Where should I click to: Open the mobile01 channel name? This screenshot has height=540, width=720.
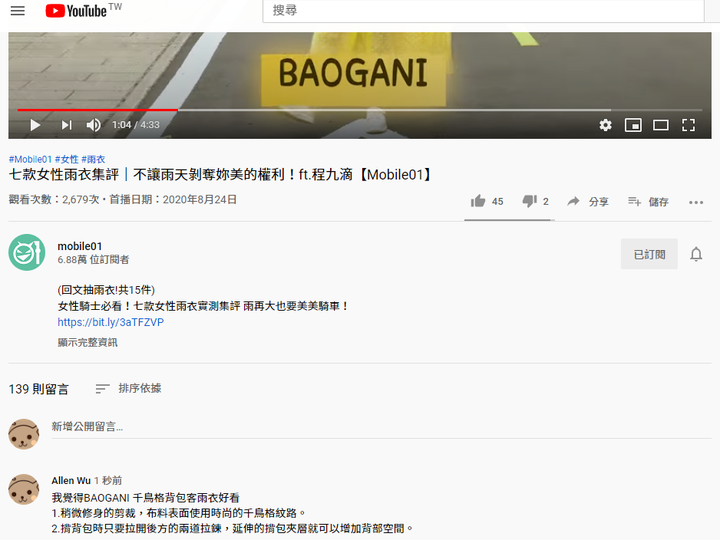coord(80,246)
